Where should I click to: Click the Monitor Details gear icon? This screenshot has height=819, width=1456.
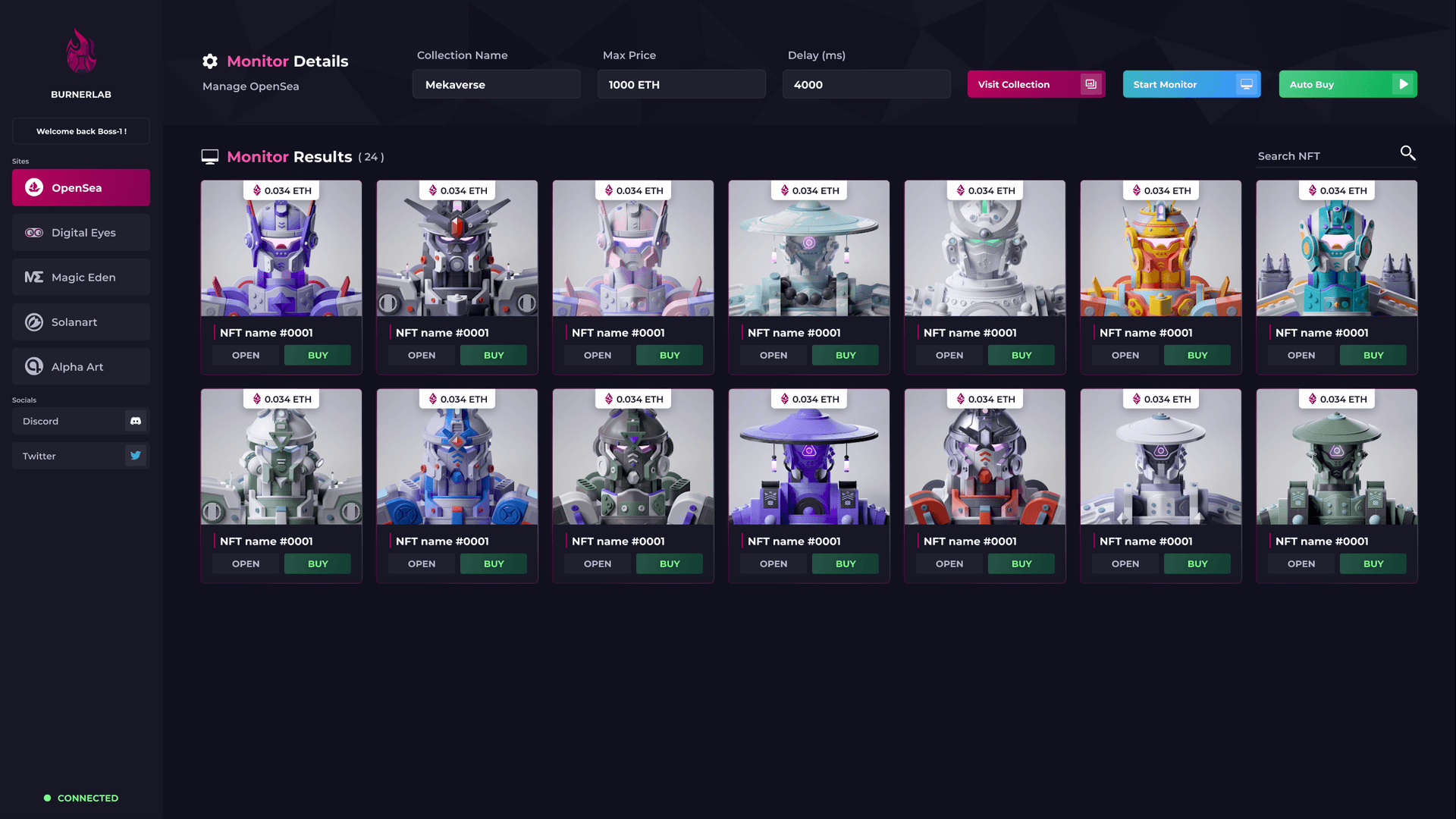point(210,61)
